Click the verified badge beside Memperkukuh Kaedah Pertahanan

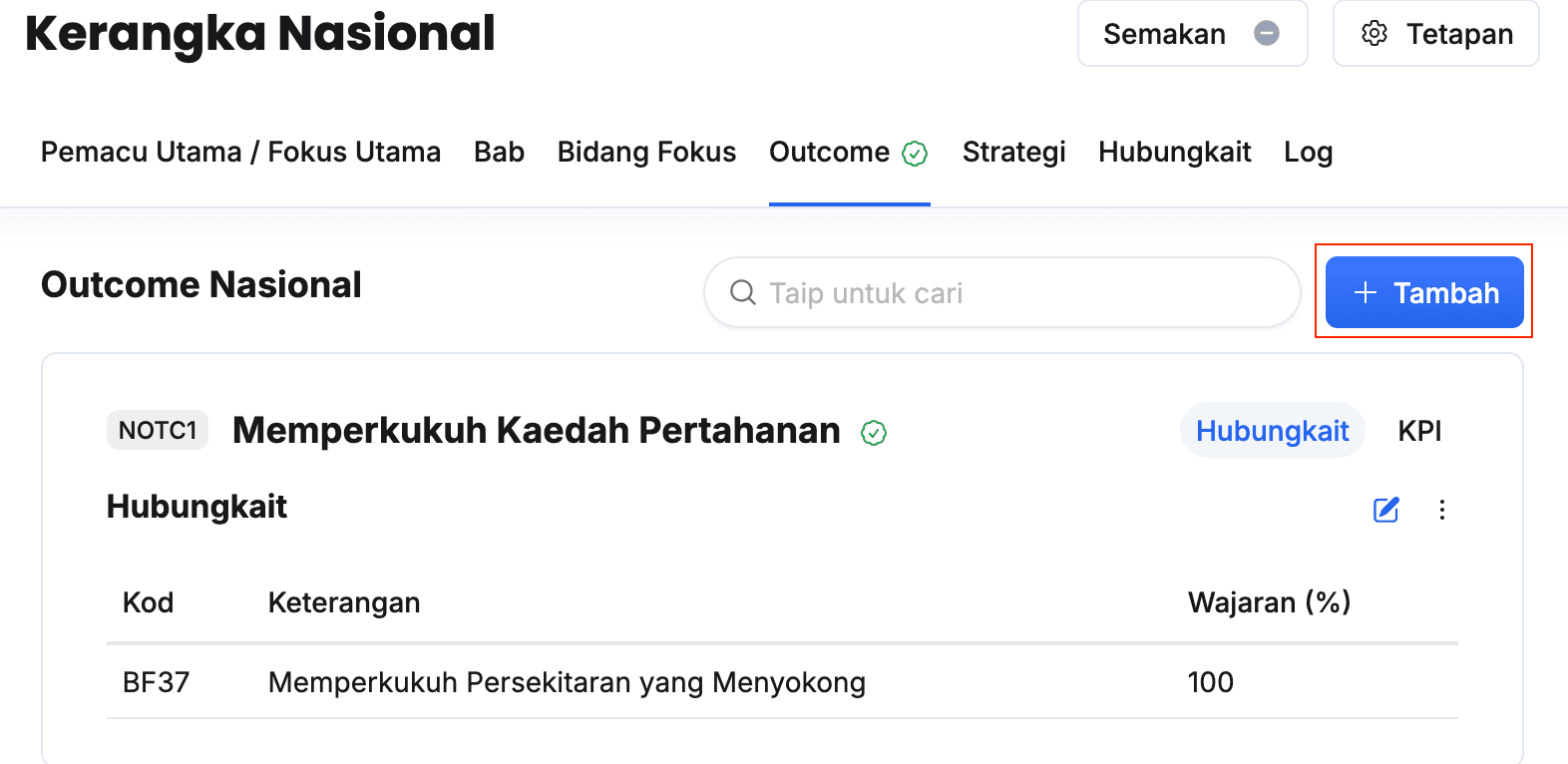874,433
